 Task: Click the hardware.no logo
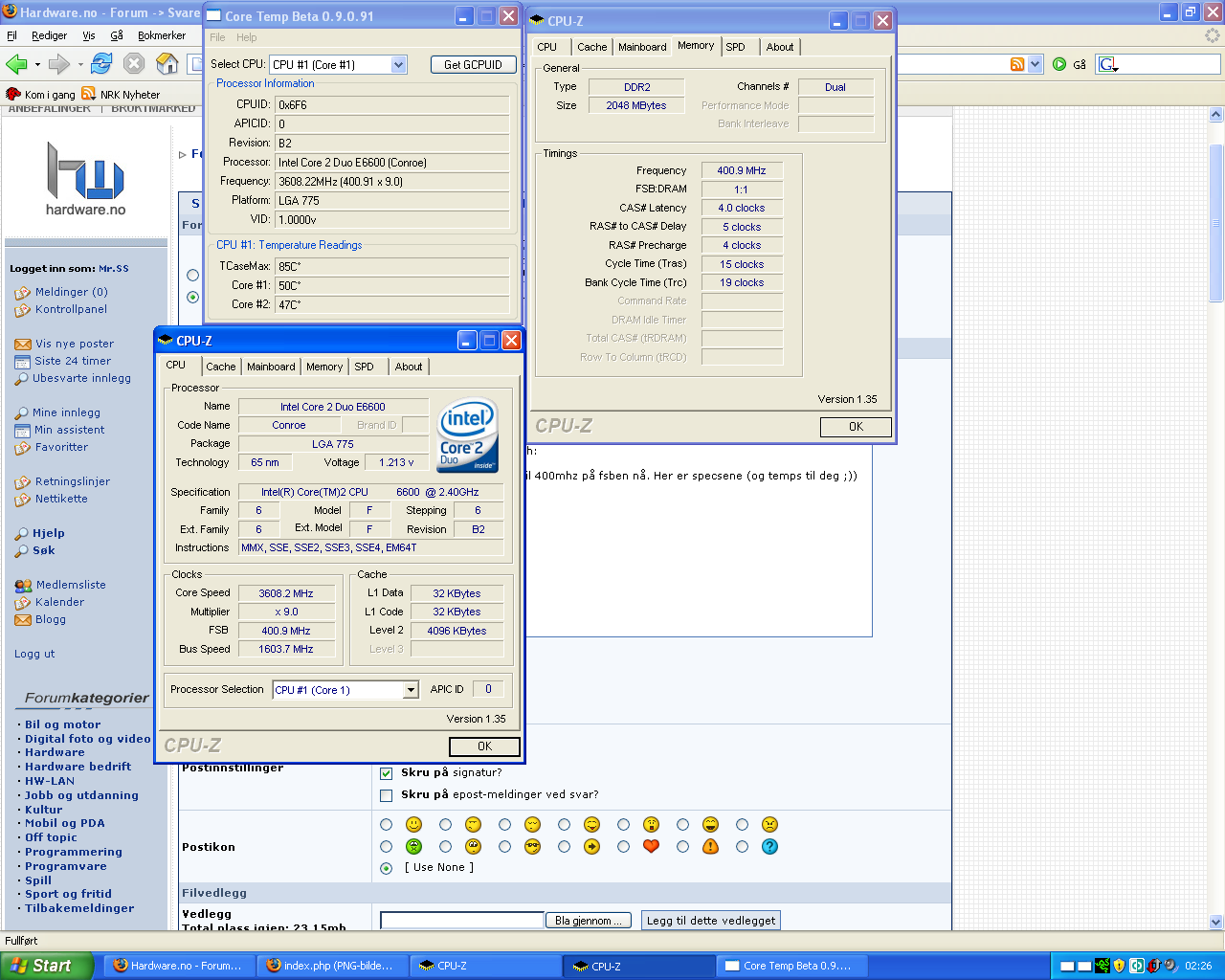tap(85, 179)
